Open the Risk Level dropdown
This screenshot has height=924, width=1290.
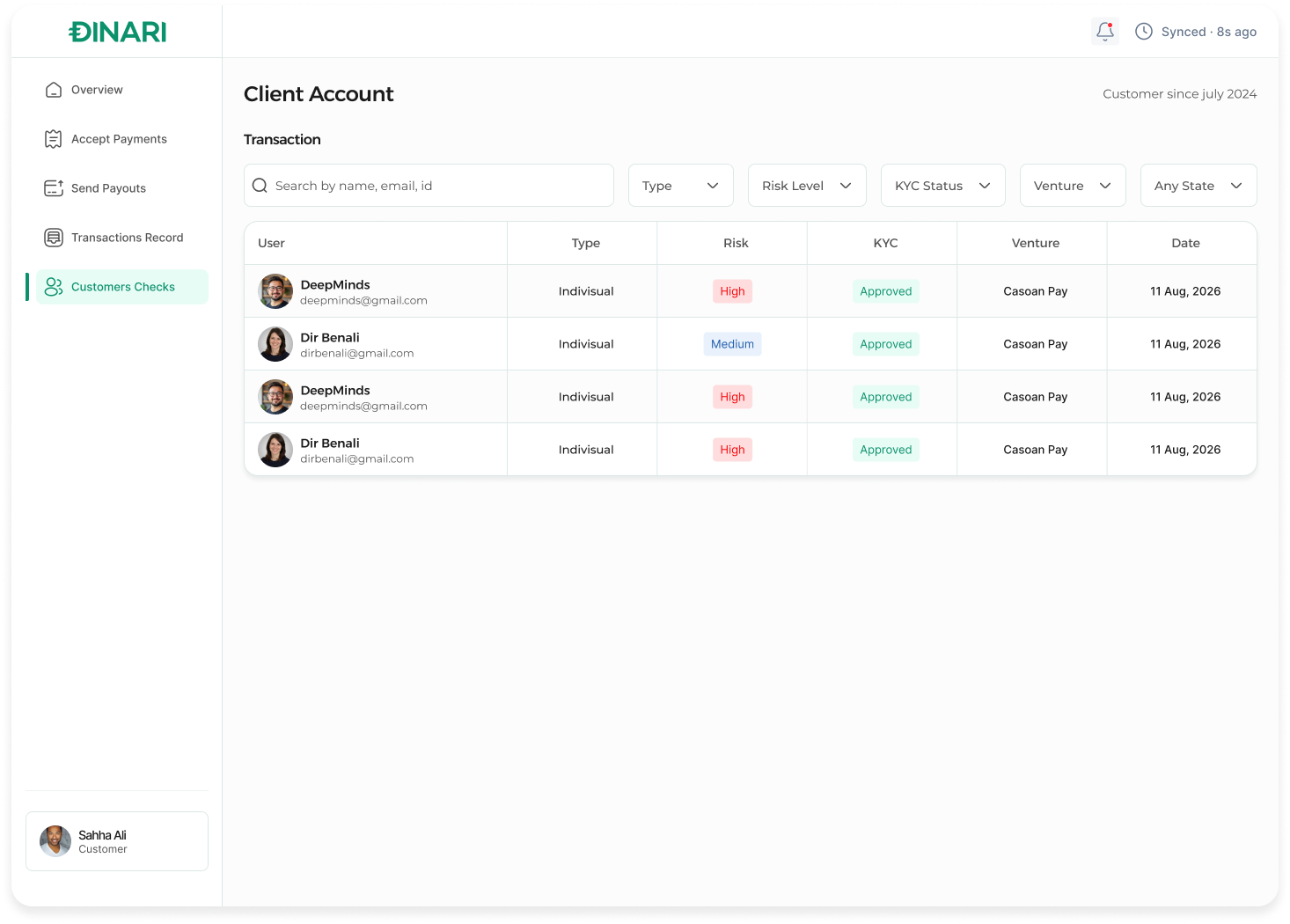[807, 186]
